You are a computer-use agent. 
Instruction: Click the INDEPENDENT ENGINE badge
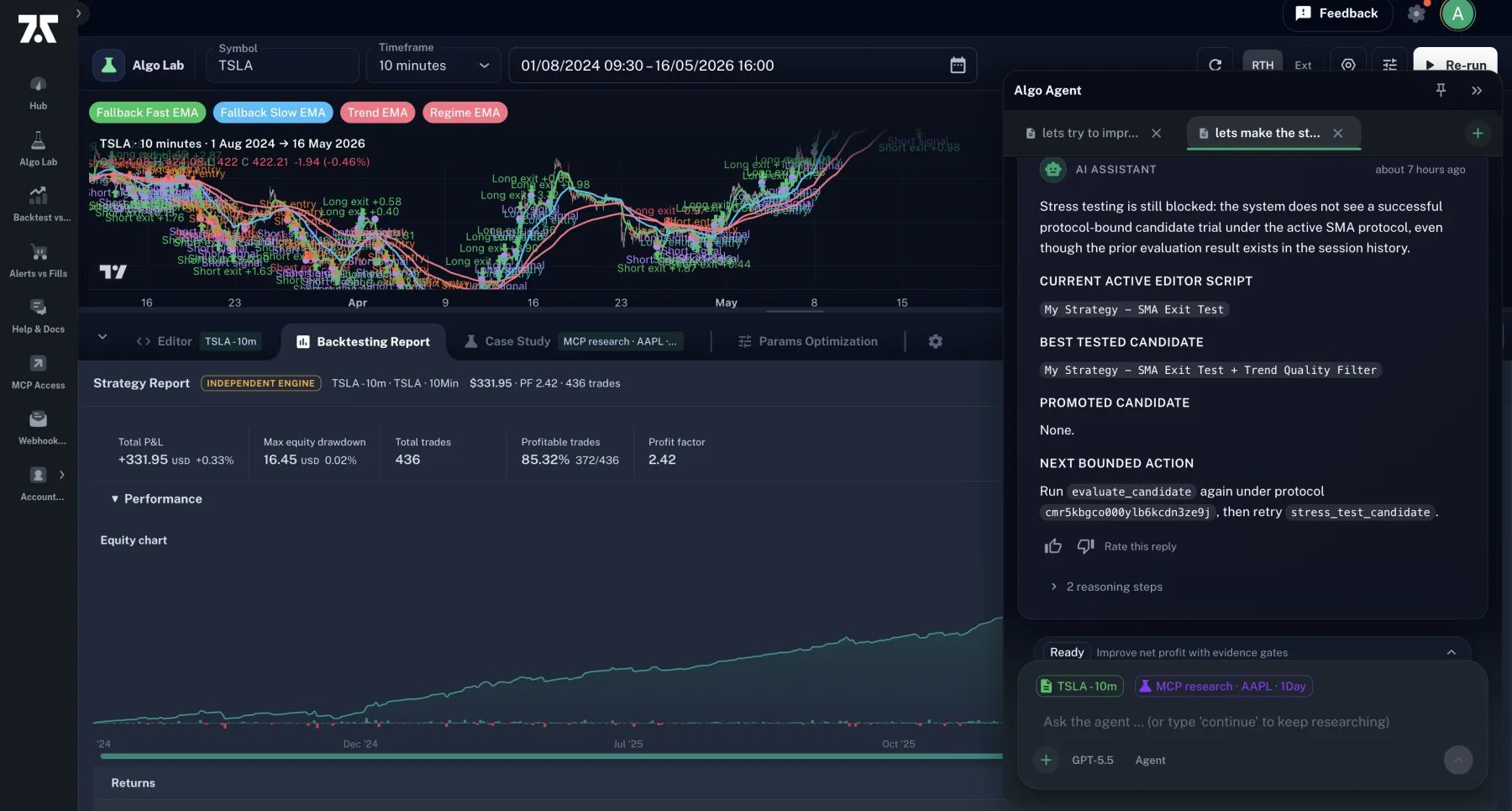[261, 383]
